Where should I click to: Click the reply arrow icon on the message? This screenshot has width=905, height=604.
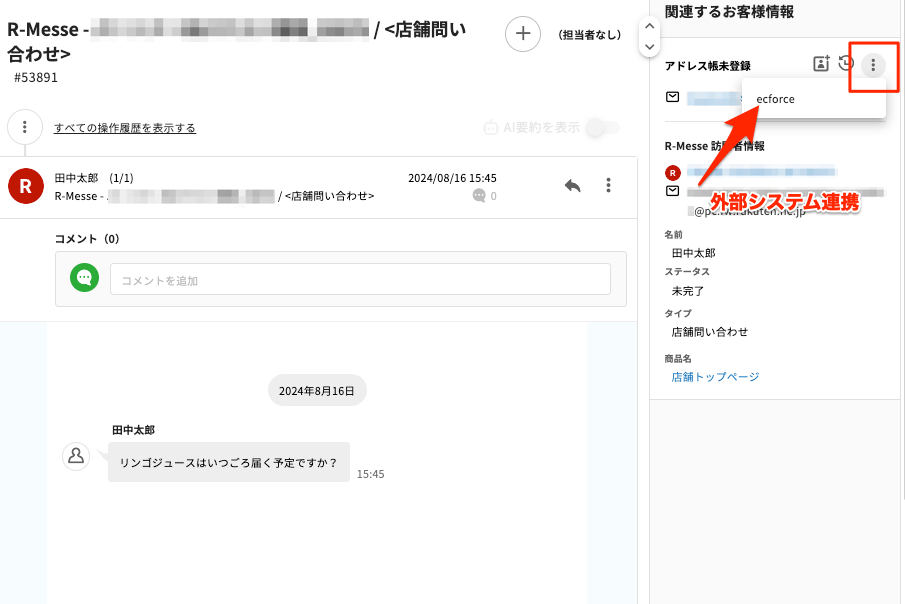[x=573, y=186]
